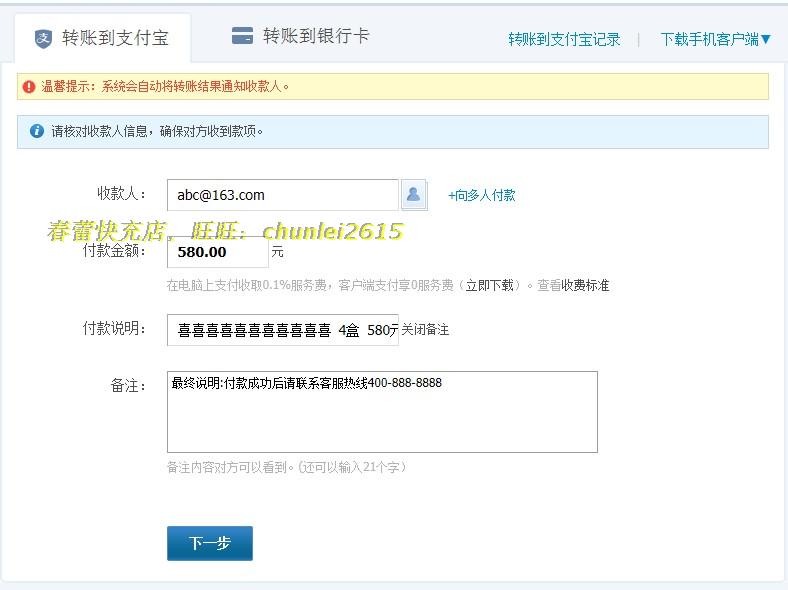Focus the 付款说明 input field
788x590 pixels.
click(x=282, y=330)
